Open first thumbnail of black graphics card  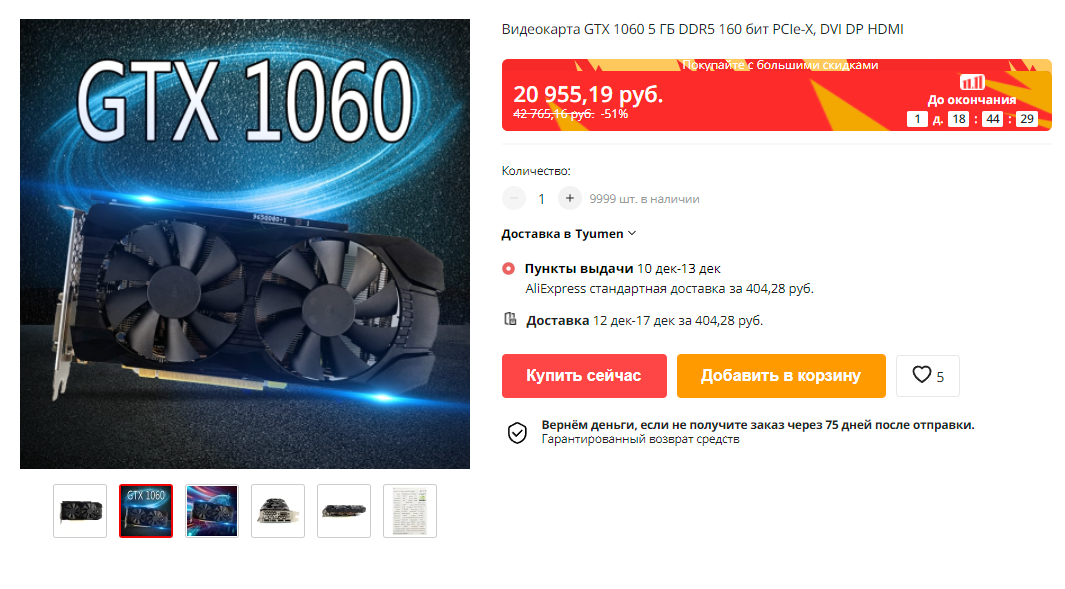80,511
